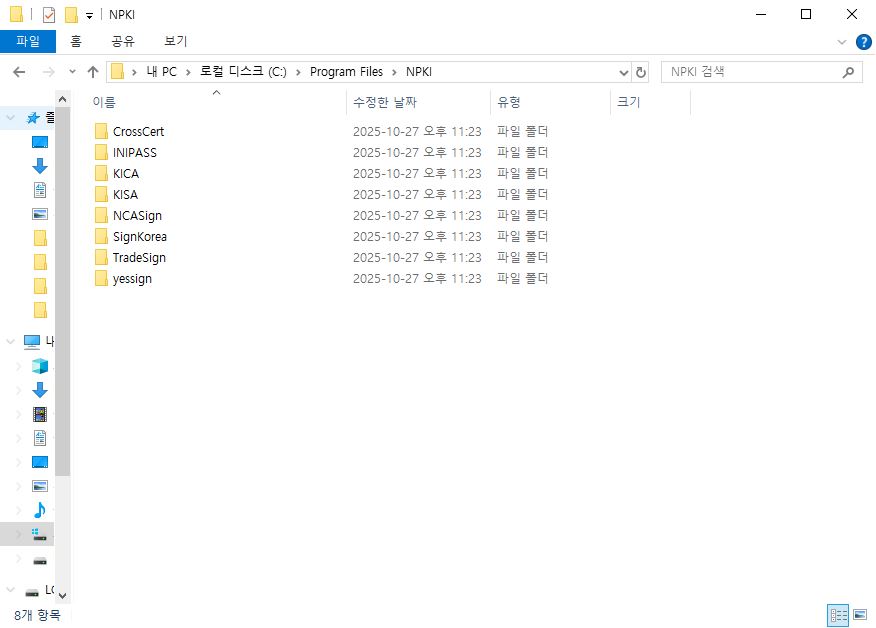Expand the ribbon with chevron
The width and height of the screenshot is (876, 628).
click(841, 42)
